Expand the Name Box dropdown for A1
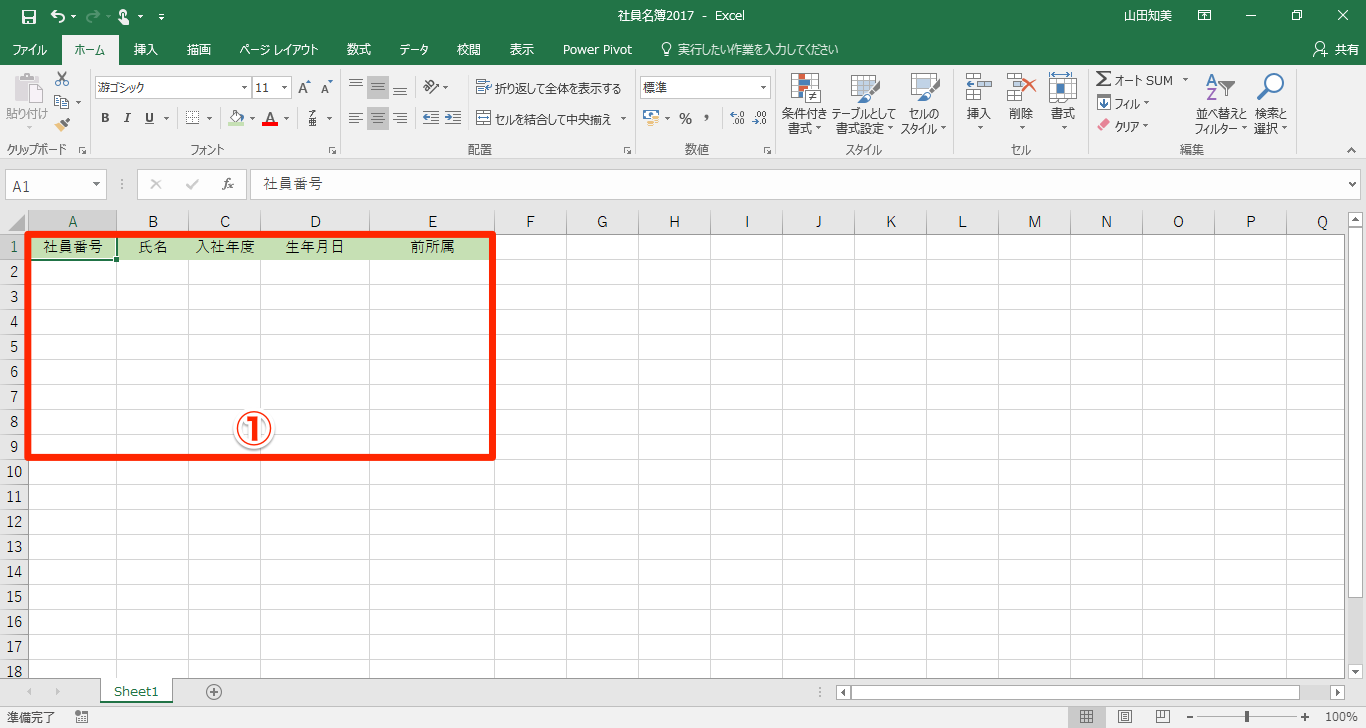The width and height of the screenshot is (1366, 728). (x=97, y=185)
